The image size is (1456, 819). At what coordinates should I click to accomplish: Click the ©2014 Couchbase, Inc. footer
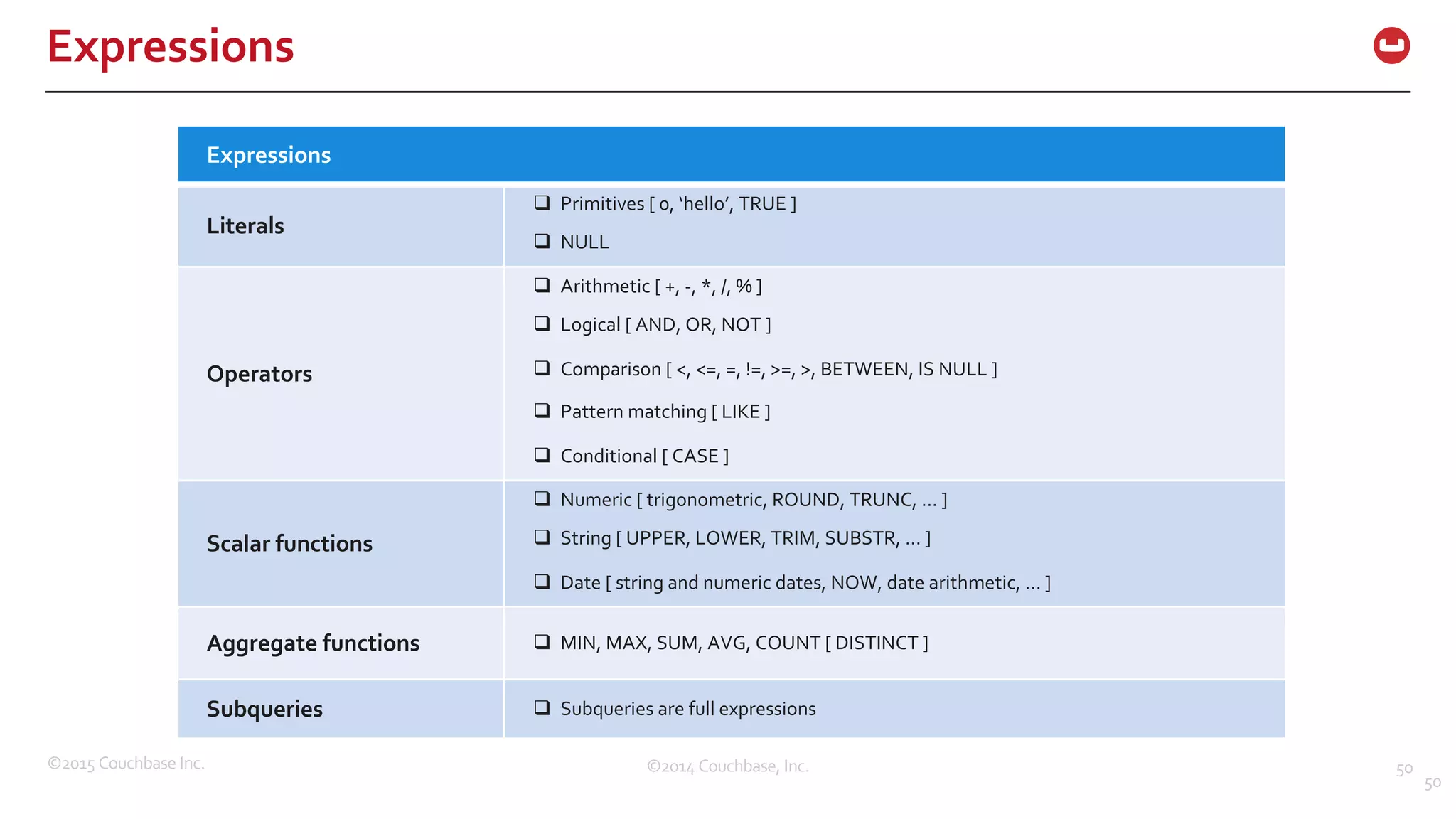pyautogui.click(x=727, y=766)
